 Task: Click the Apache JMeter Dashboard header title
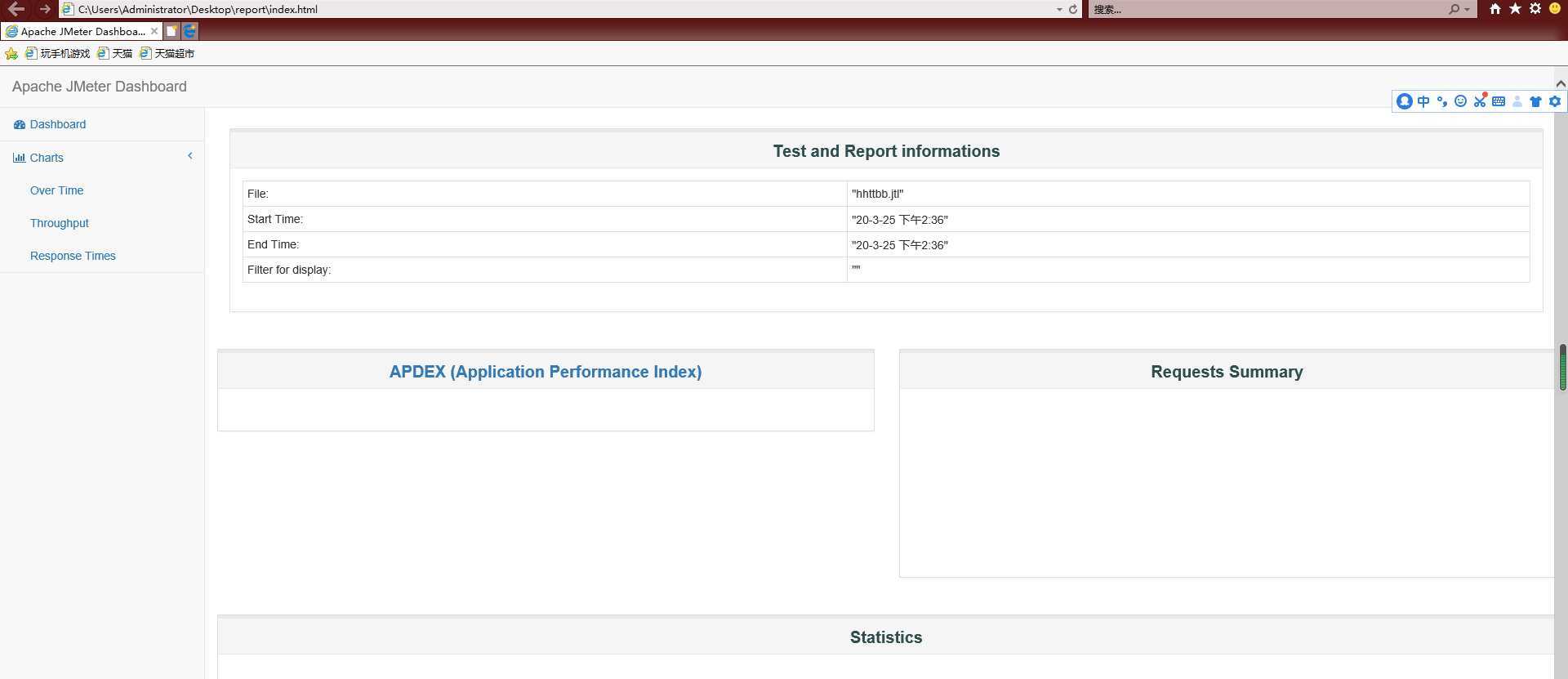[100, 87]
